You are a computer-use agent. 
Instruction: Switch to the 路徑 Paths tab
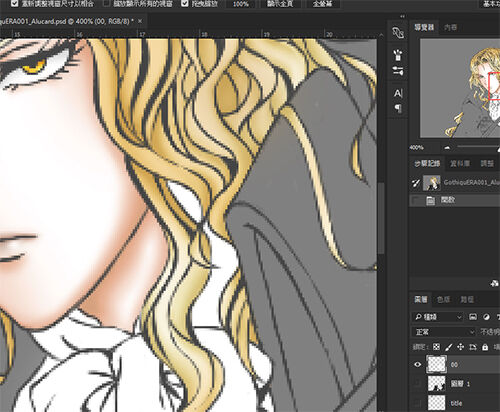coord(467,299)
